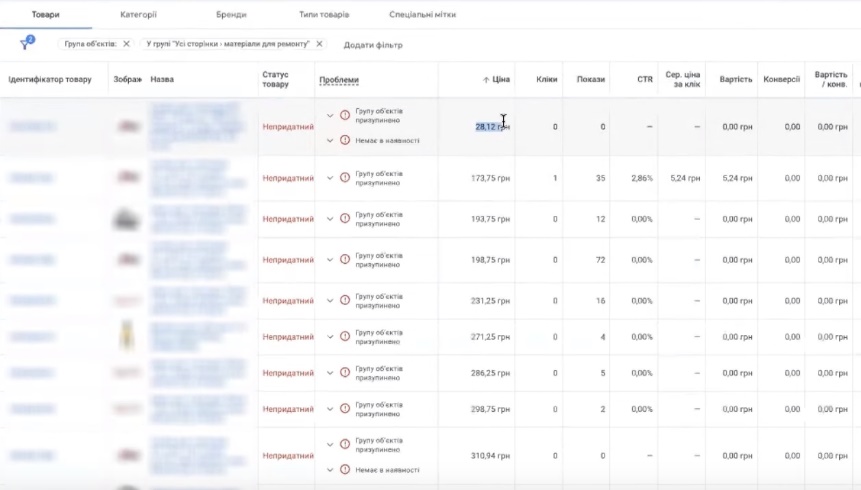Open the Бренди tab
The image size is (861, 490).
231,15
